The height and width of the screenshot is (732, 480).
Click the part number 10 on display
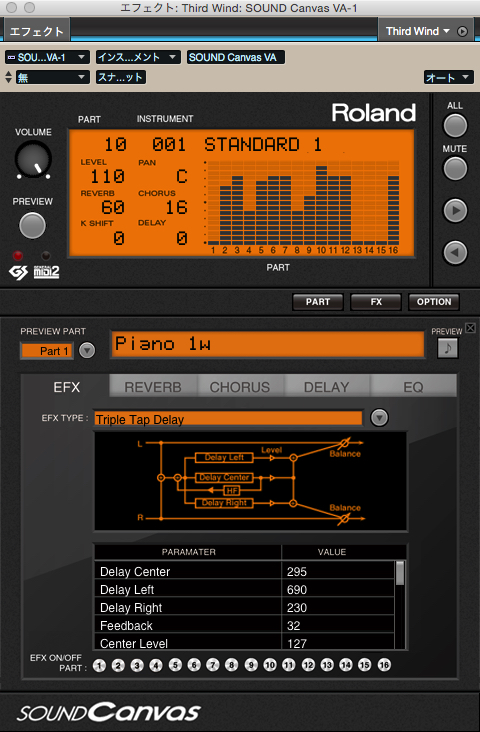click(x=115, y=145)
